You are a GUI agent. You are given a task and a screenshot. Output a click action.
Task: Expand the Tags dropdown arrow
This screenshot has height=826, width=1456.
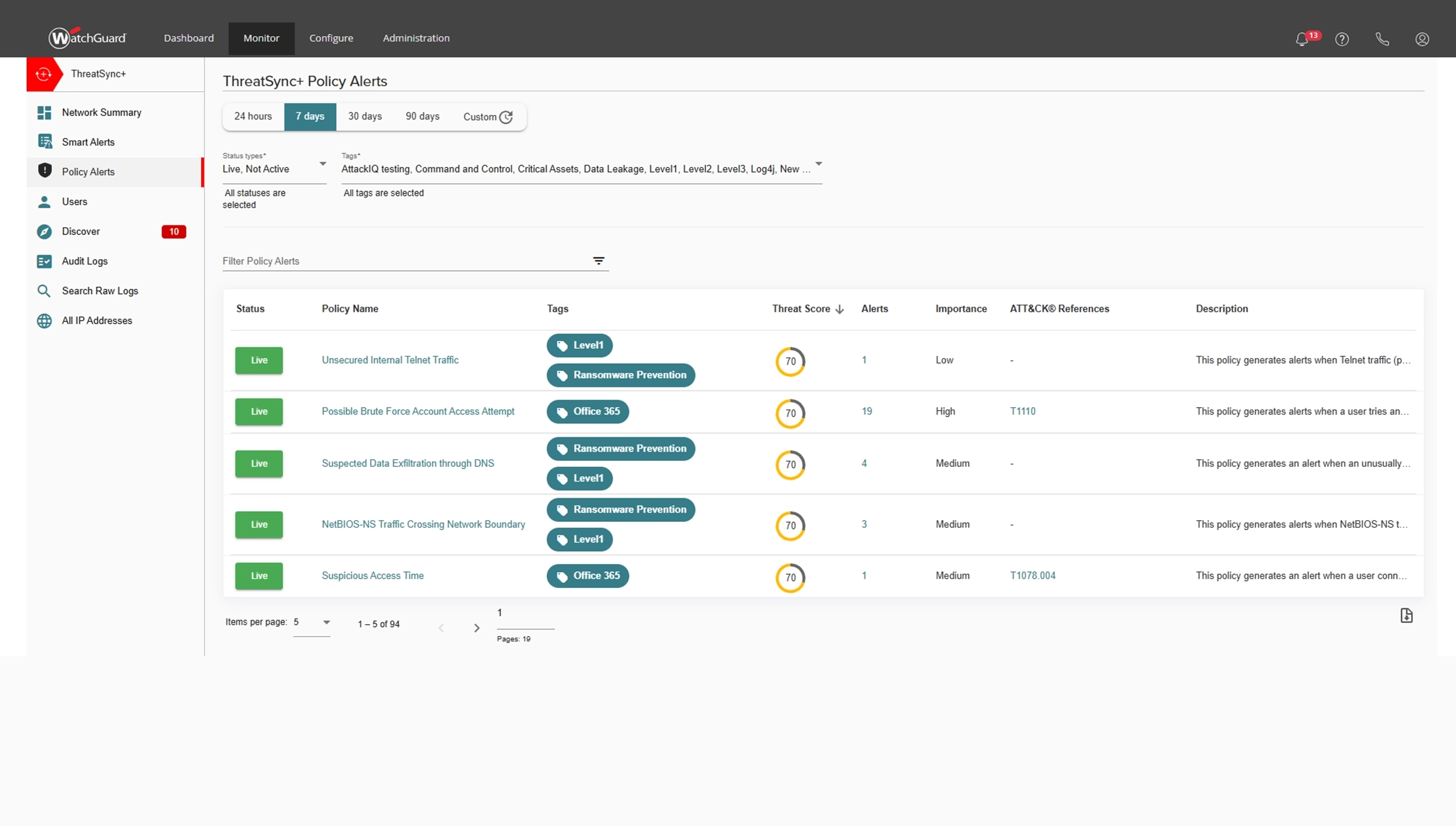point(818,164)
